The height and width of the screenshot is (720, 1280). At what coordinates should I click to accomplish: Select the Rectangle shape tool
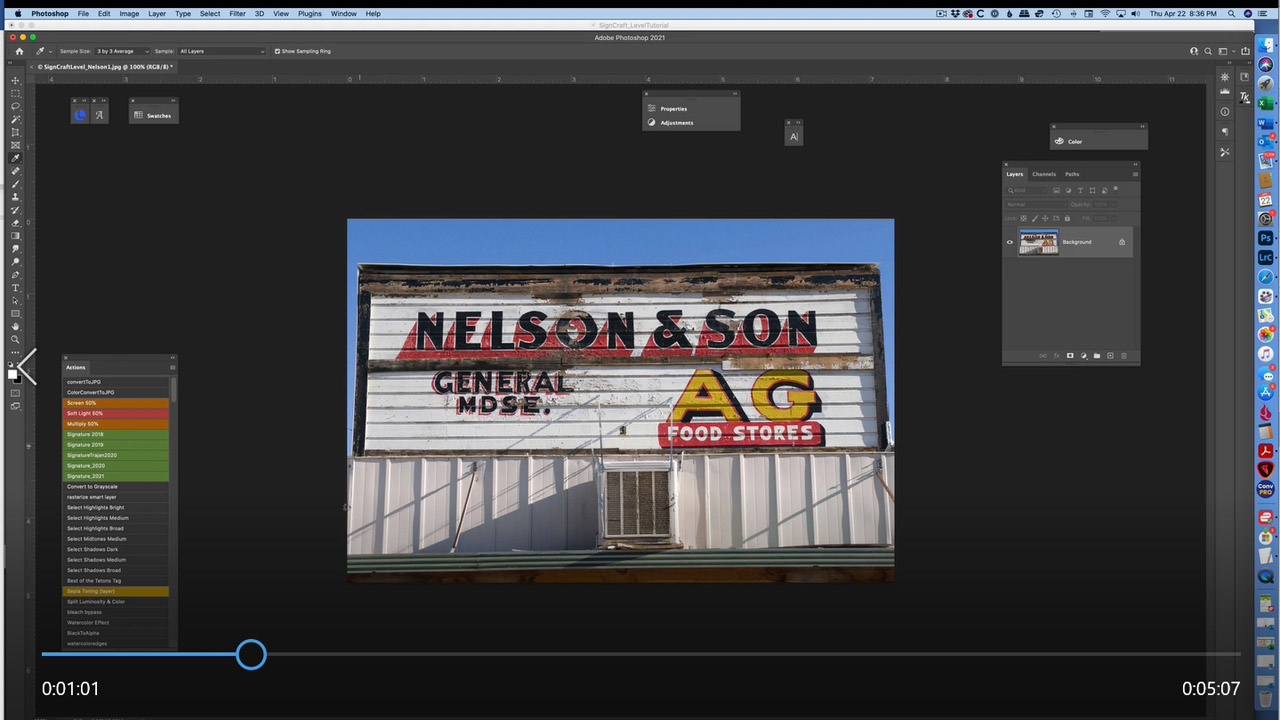pos(14,313)
